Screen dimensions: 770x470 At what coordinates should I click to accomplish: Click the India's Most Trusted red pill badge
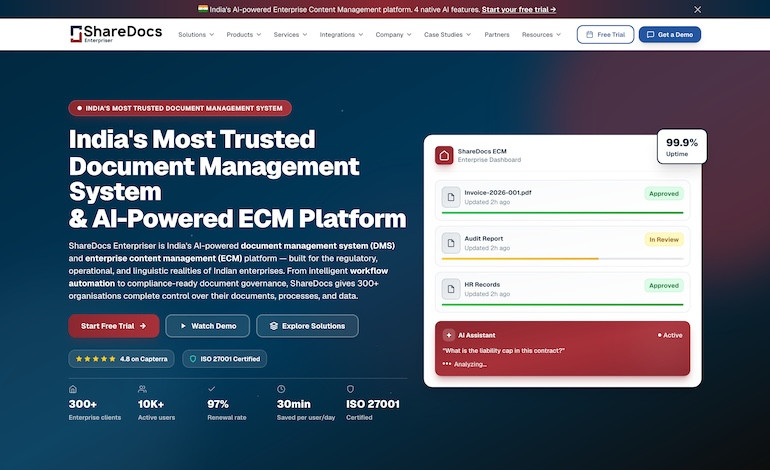180,108
